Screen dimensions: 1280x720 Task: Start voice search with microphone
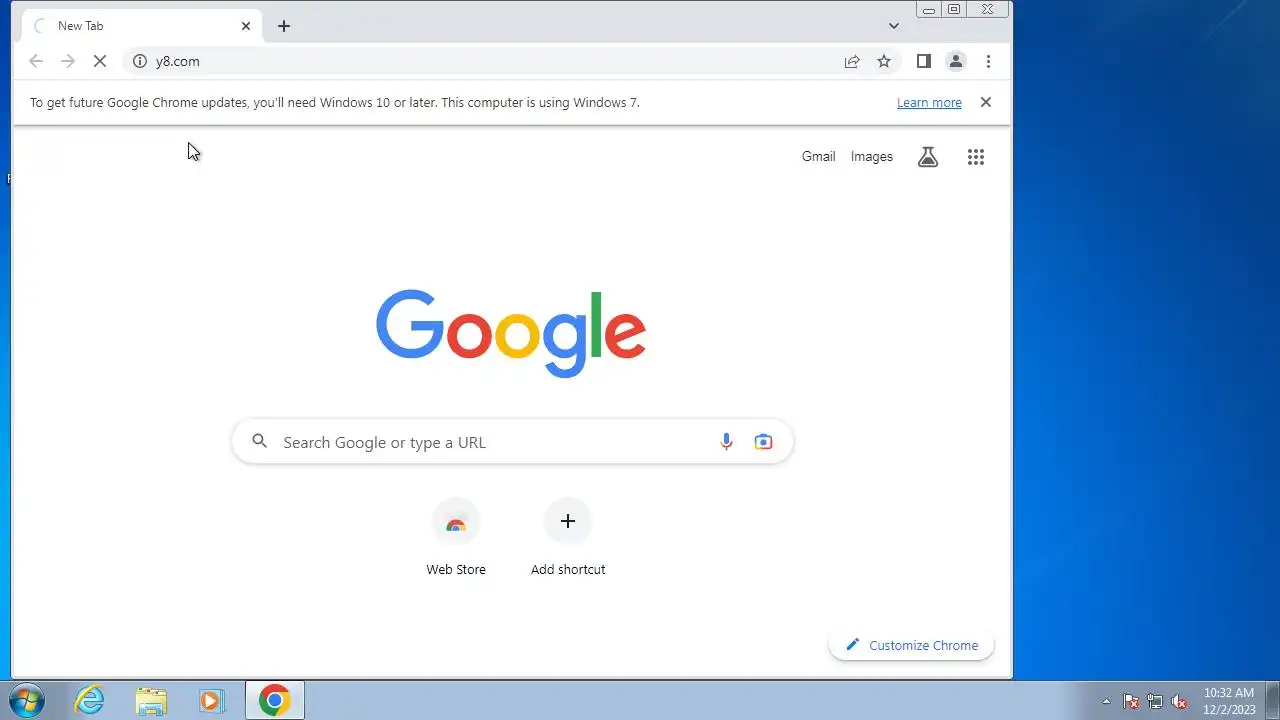[727, 442]
